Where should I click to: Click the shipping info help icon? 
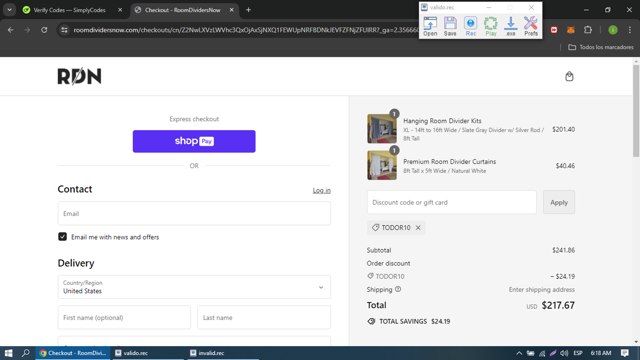(398, 289)
